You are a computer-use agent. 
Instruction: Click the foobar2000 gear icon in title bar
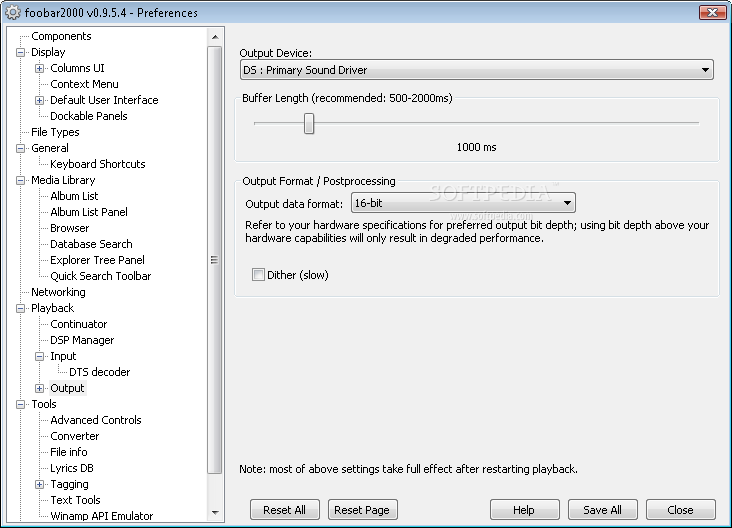click(13, 12)
